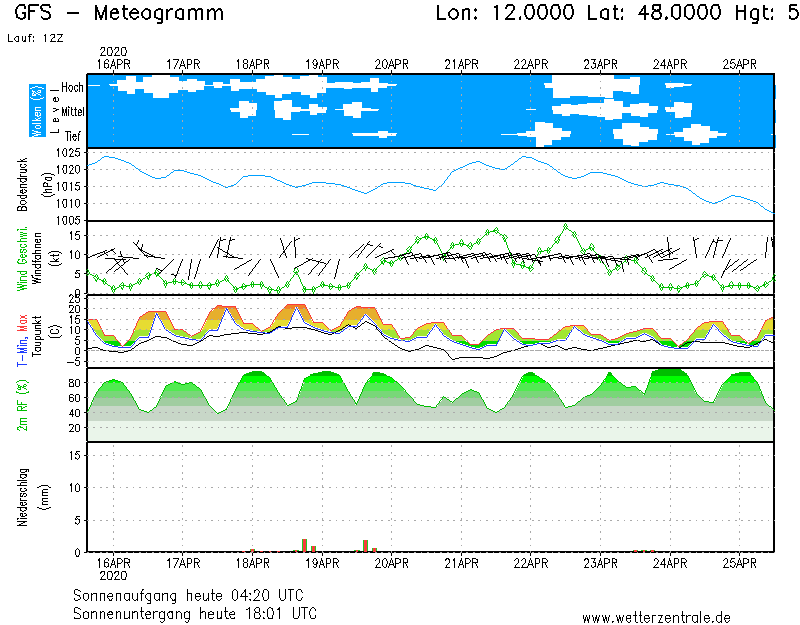Click the '19APR' label on the bottom axis

tap(322, 563)
